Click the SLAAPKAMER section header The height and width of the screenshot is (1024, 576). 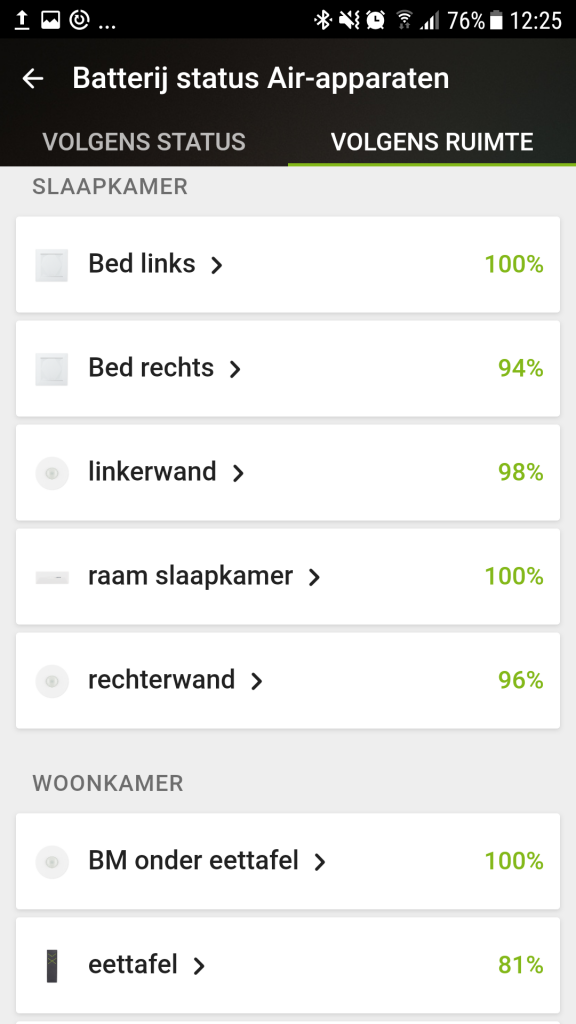point(108,186)
